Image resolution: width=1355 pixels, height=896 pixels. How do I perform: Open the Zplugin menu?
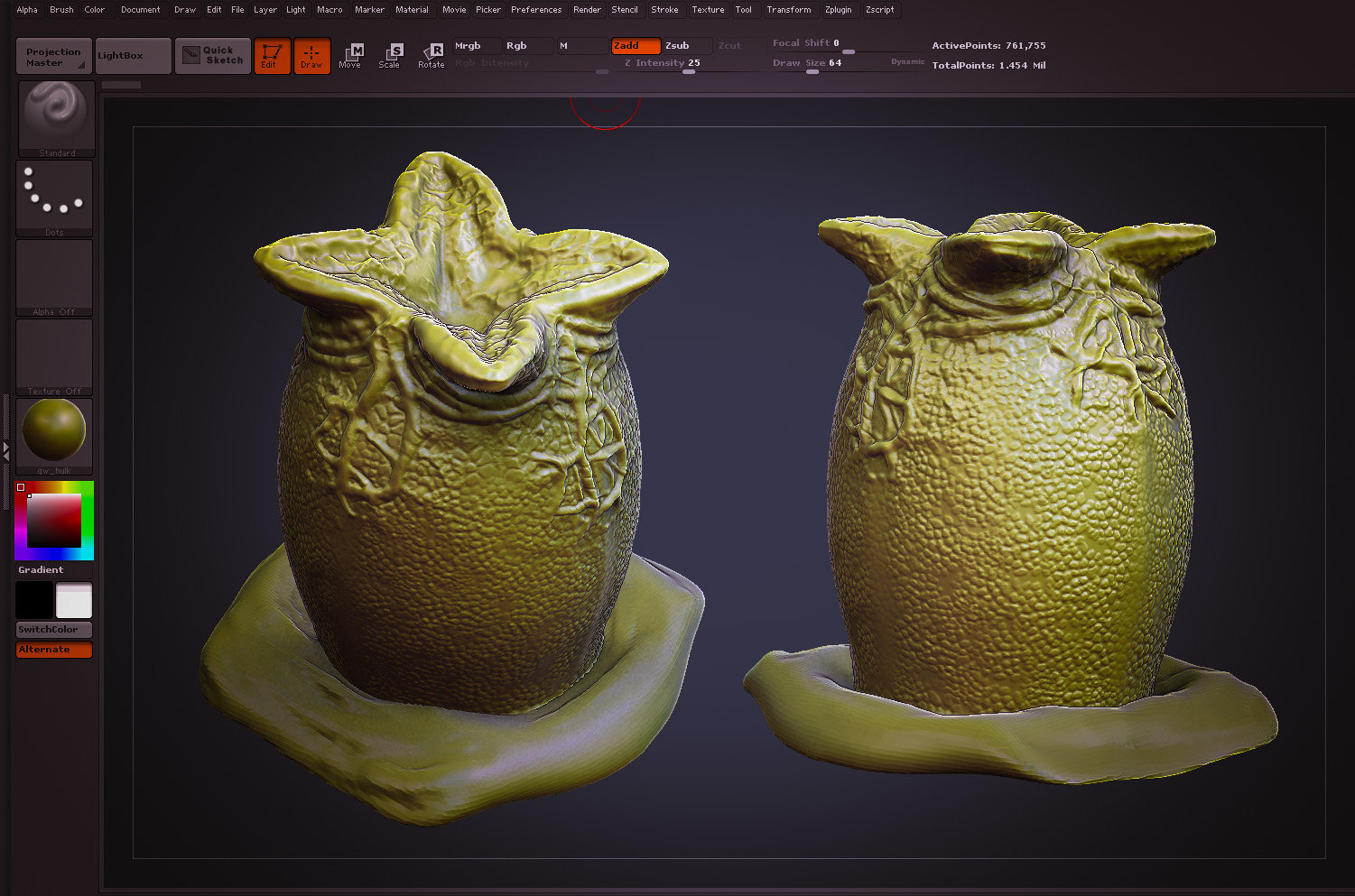[838, 10]
